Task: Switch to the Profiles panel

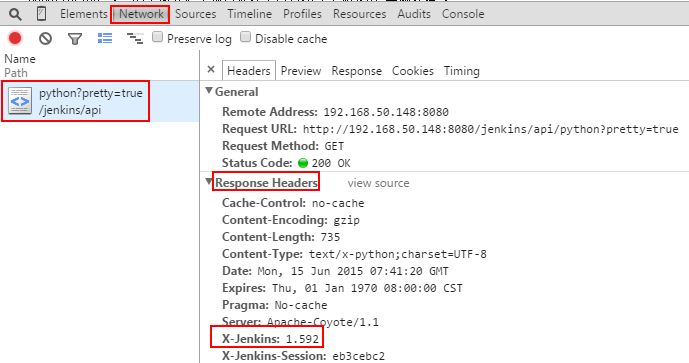Action: (302, 14)
